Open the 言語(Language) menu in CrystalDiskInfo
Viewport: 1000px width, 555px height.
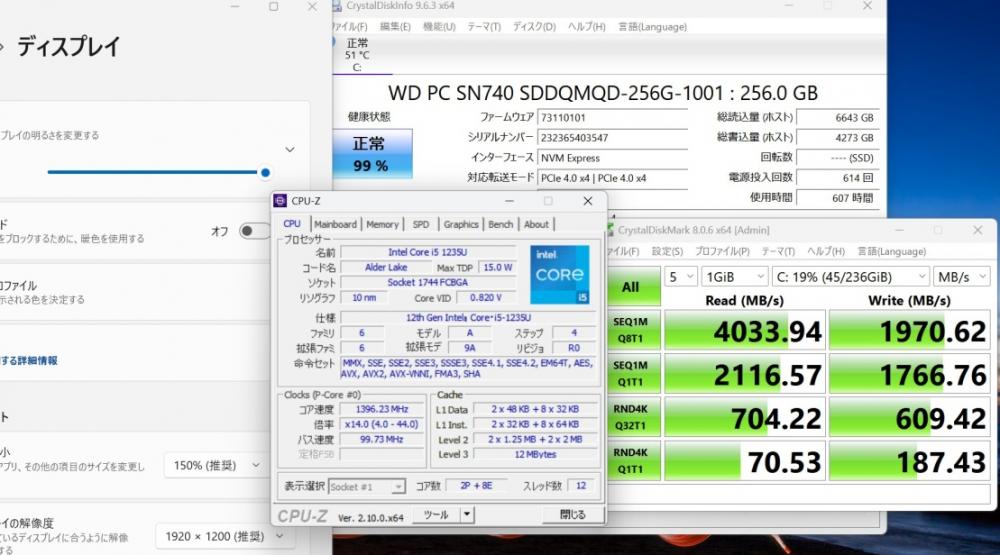652,27
